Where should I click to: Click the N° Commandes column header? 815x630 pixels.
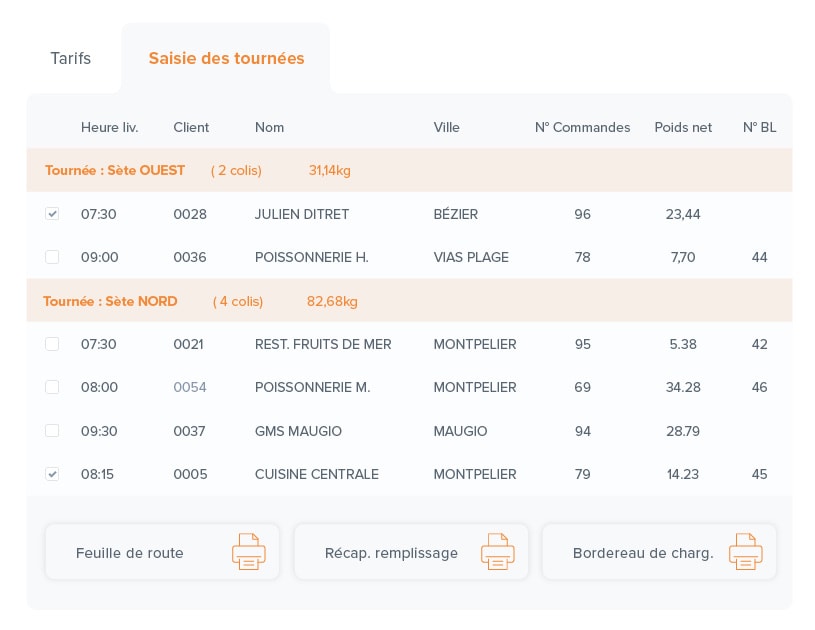coord(583,127)
